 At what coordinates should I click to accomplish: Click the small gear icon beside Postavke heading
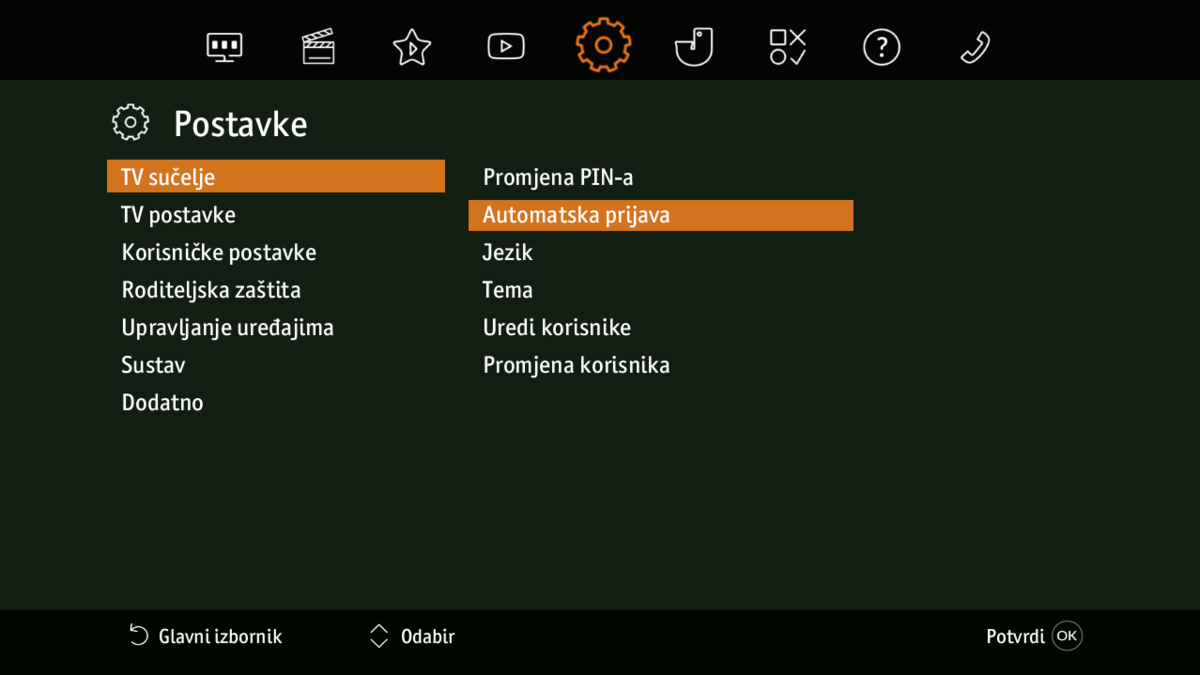click(130, 122)
